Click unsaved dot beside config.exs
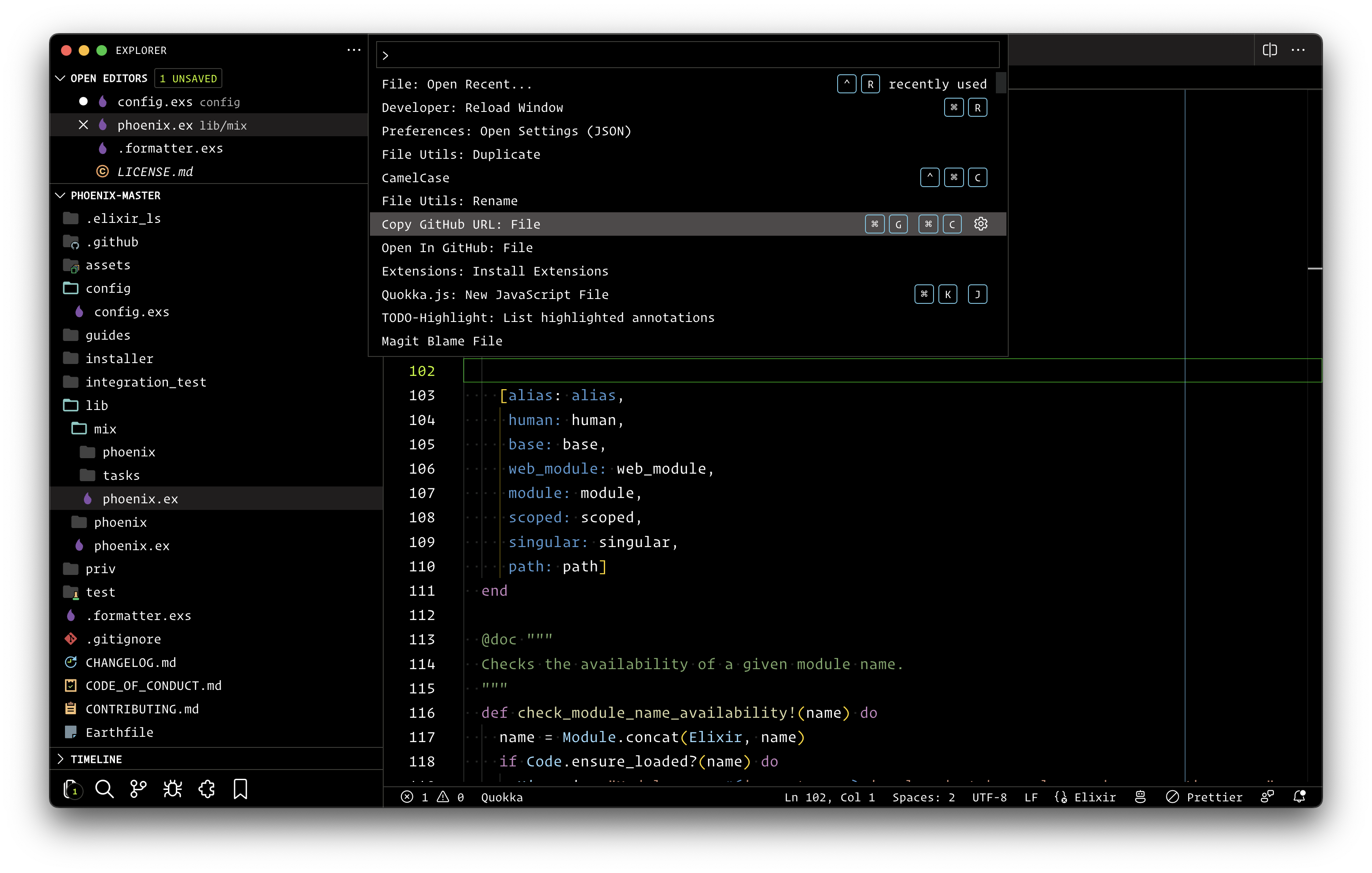This screenshot has height=873, width=1372. [83, 102]
